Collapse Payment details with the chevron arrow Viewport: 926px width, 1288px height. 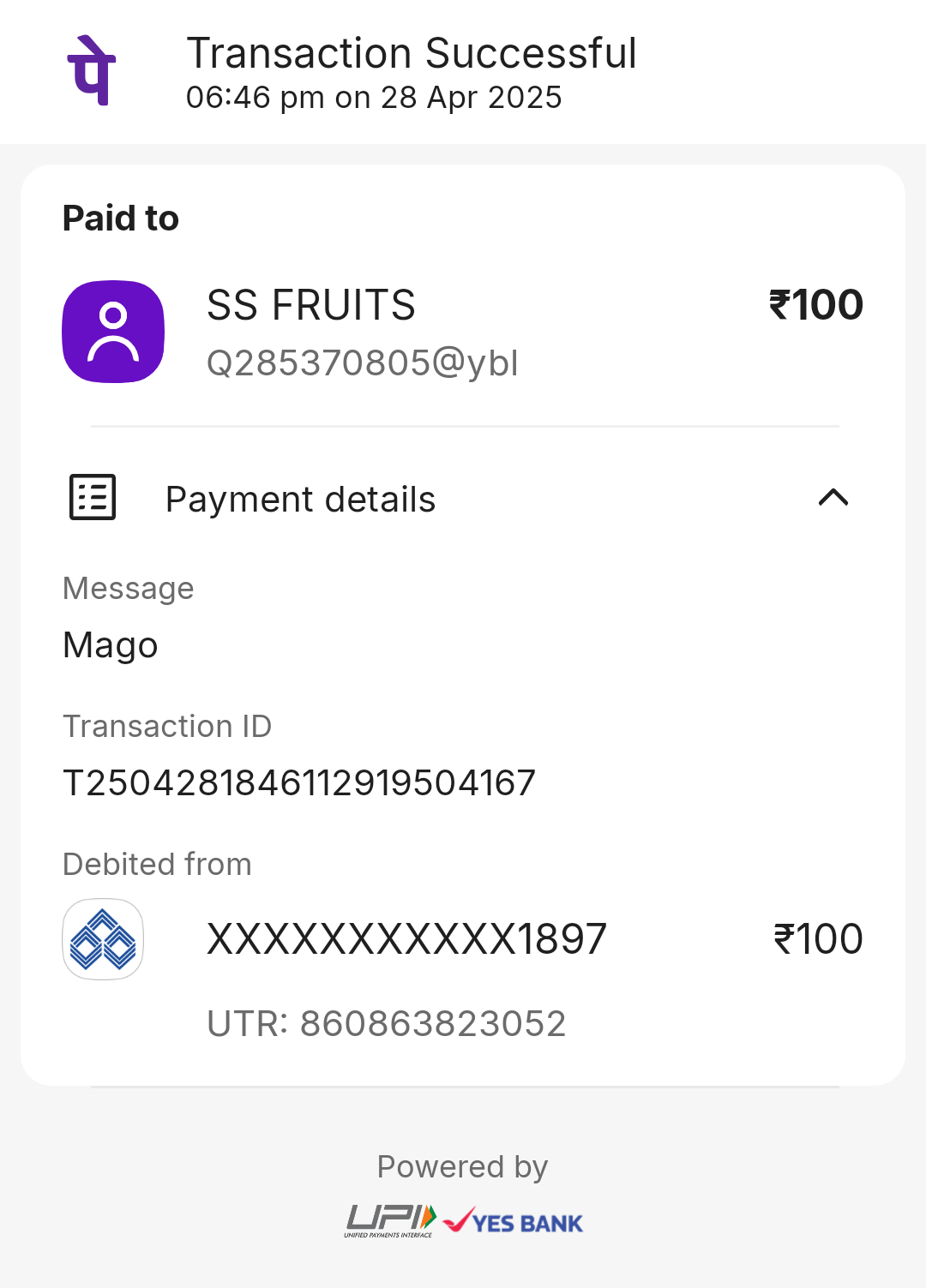point(833,497)
